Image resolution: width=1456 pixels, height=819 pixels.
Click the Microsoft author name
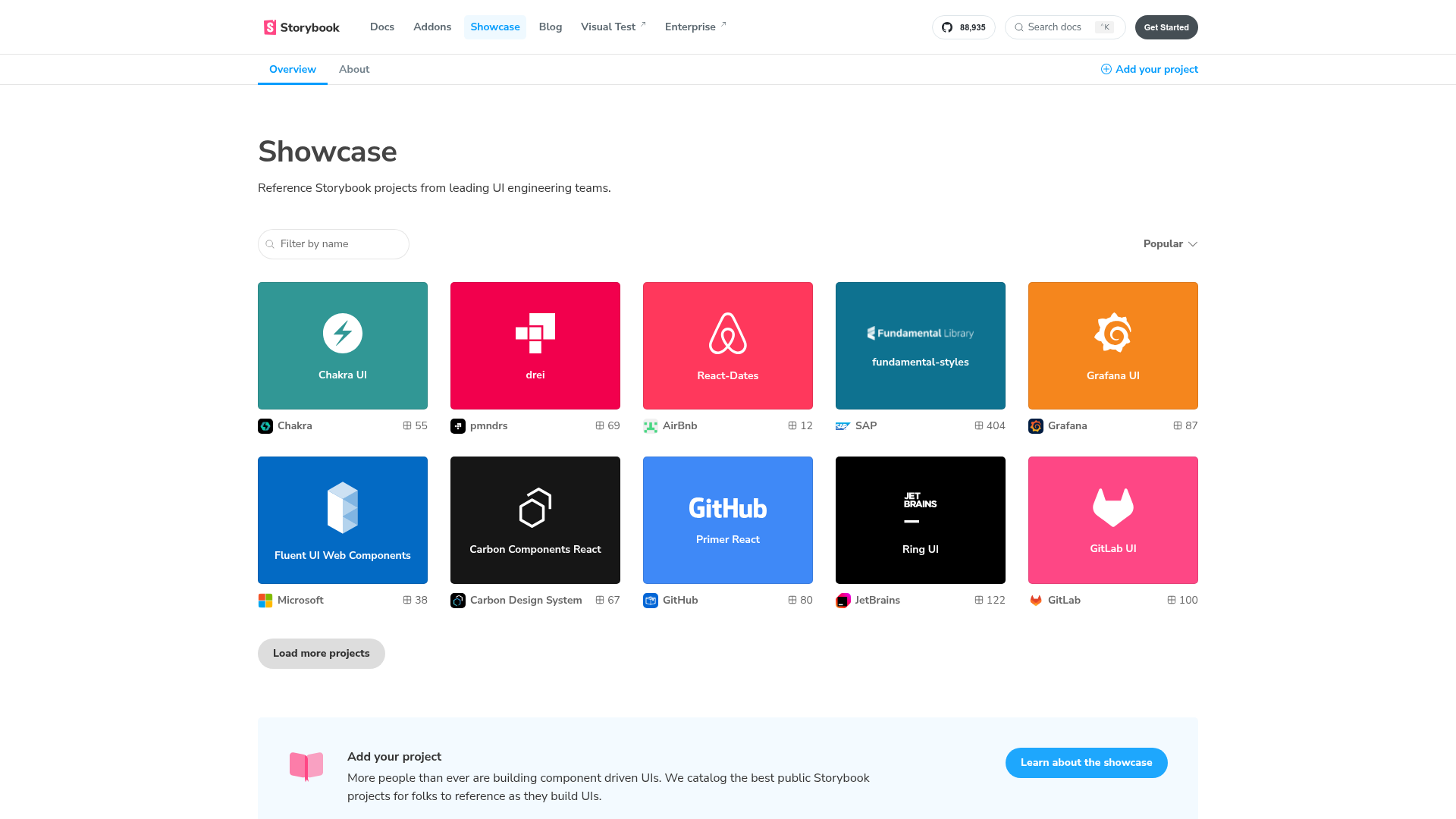(x=300, y=601)
